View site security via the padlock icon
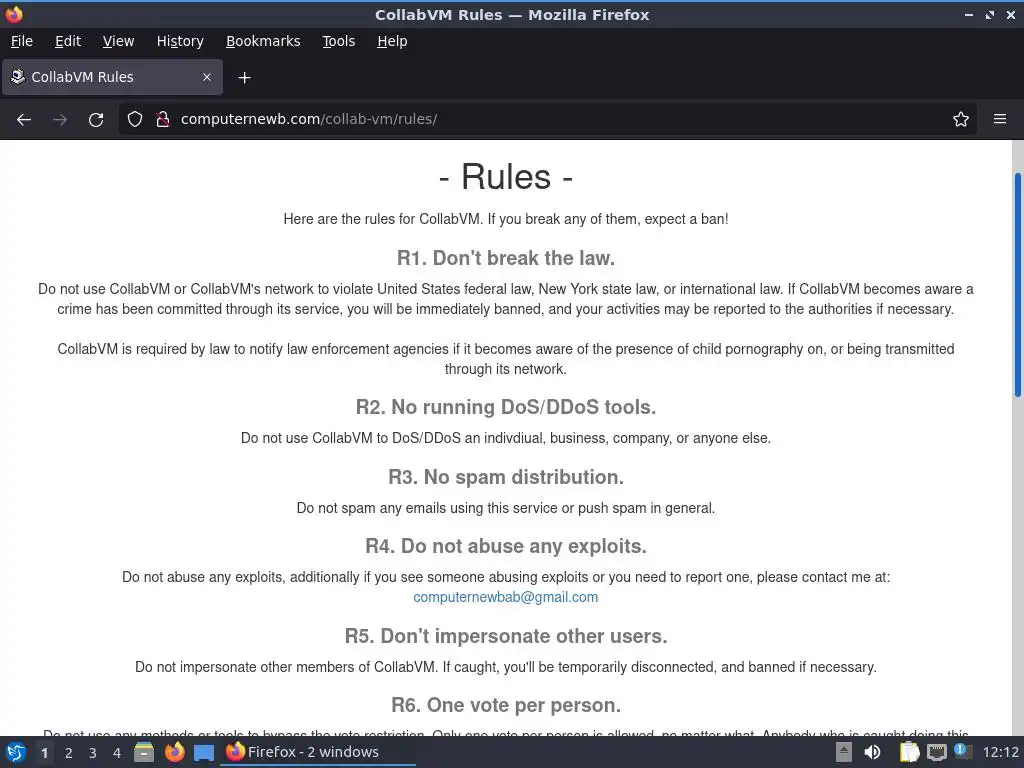The height and width of the screenshot is (768, 1024). [x=163, y=119]
